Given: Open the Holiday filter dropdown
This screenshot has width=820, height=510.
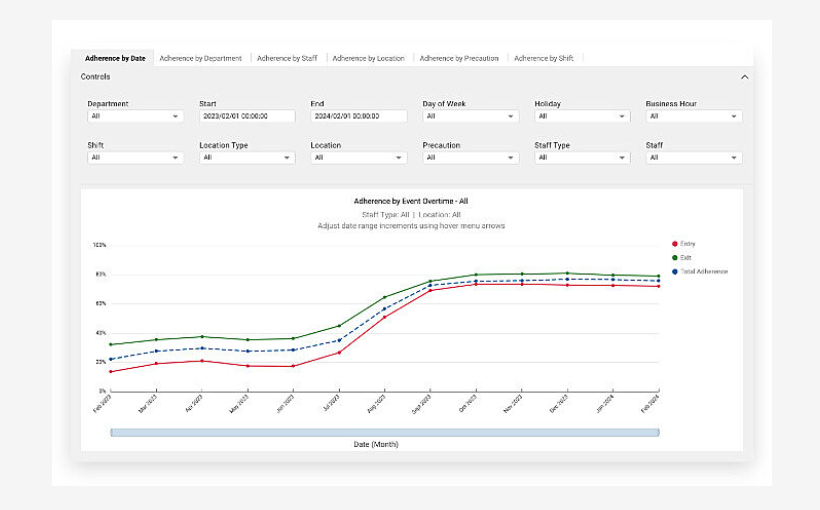Looking at the screenshot, I should [581, 116].
